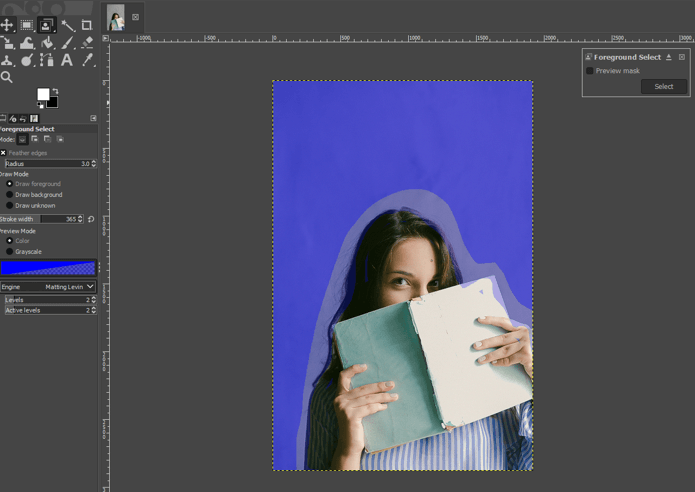Reset stroke width to default
695x492 pixels.
point(91,219)
